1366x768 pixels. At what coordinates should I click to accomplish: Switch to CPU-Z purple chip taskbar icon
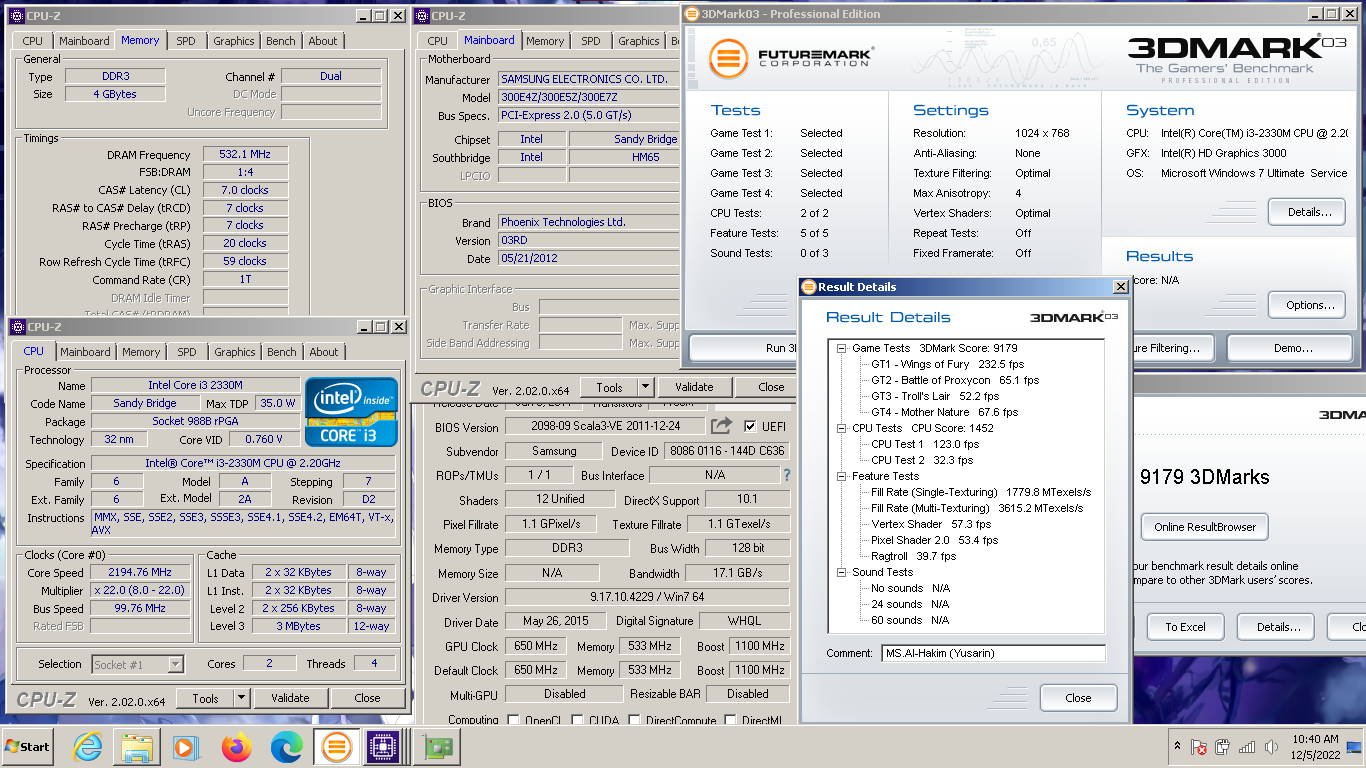point(381,746)
